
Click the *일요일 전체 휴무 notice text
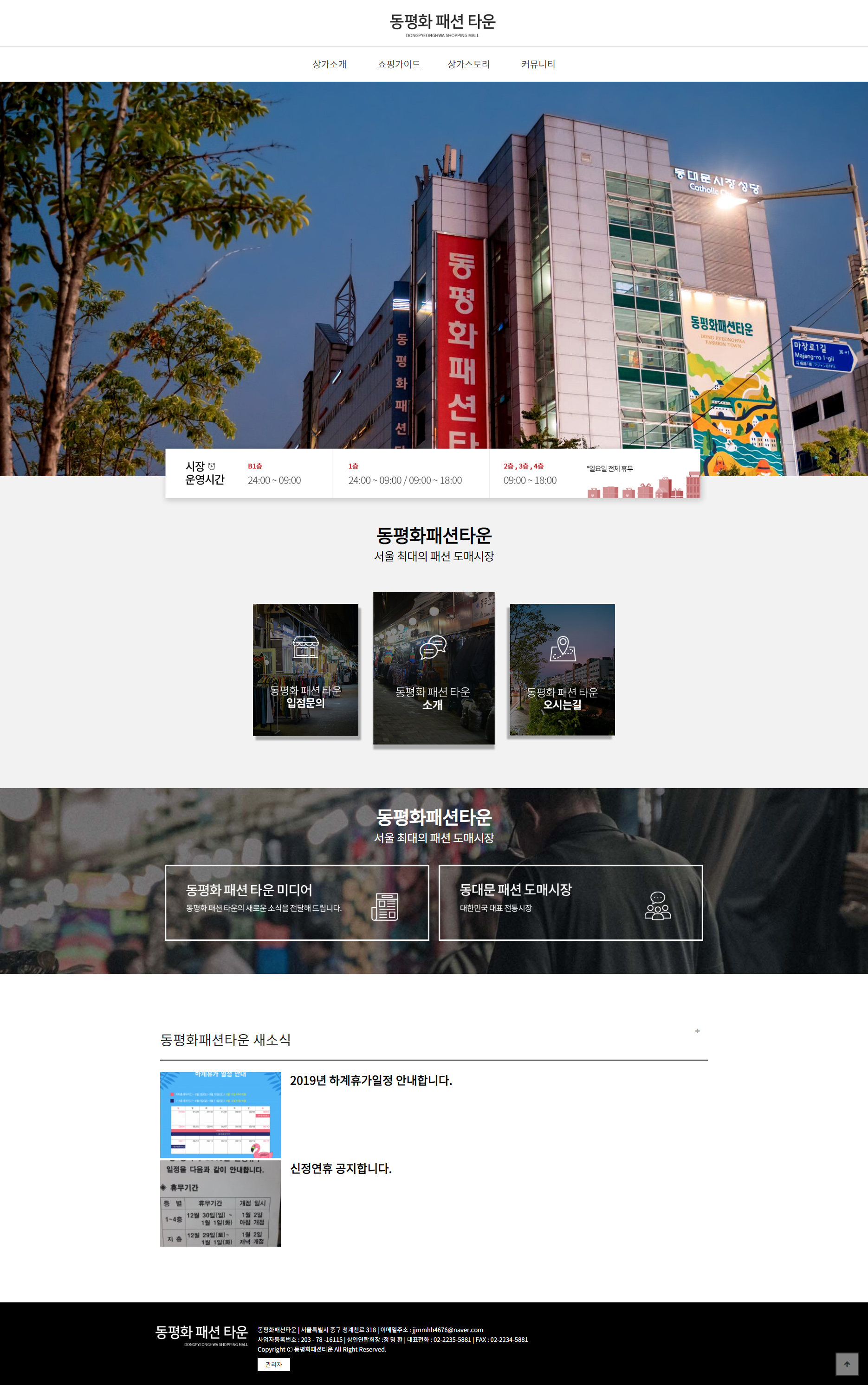(609, 468)
